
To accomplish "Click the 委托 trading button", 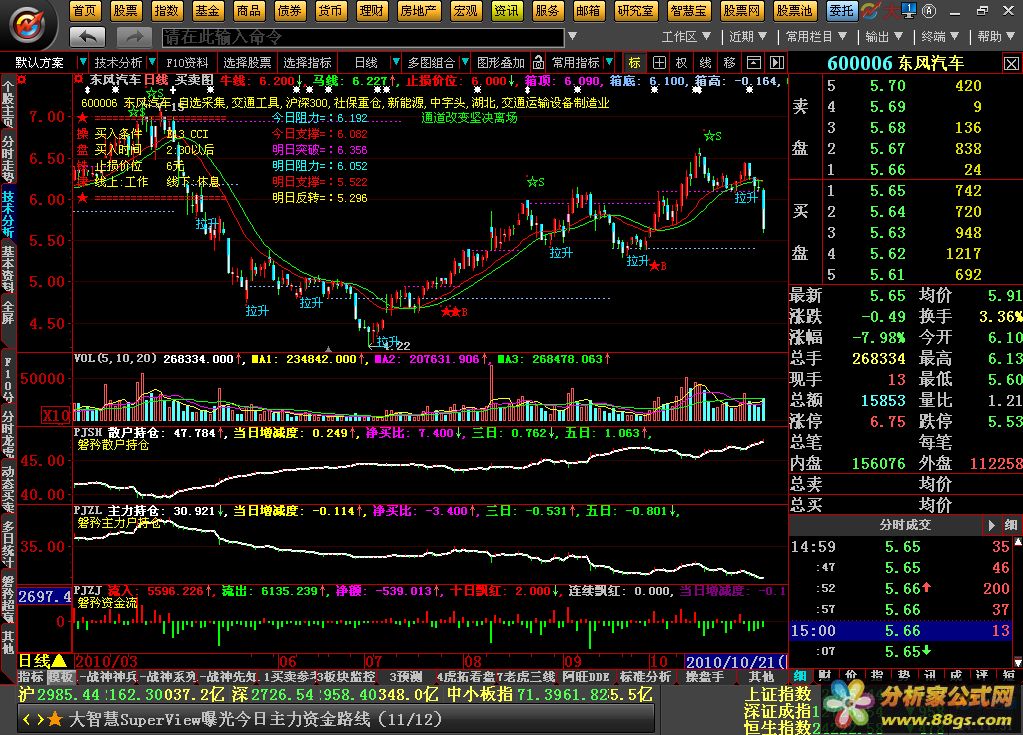I will click(x=841, y=10).
